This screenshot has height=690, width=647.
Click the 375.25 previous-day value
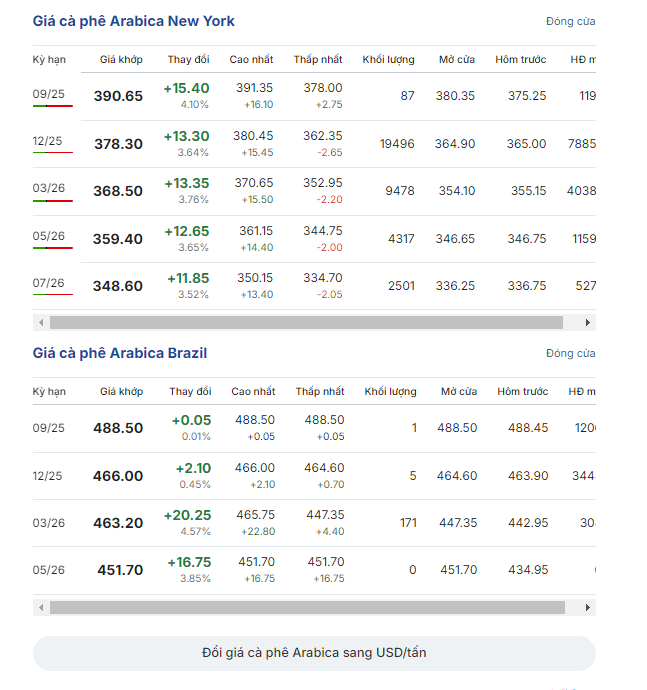tap(527, 96)
